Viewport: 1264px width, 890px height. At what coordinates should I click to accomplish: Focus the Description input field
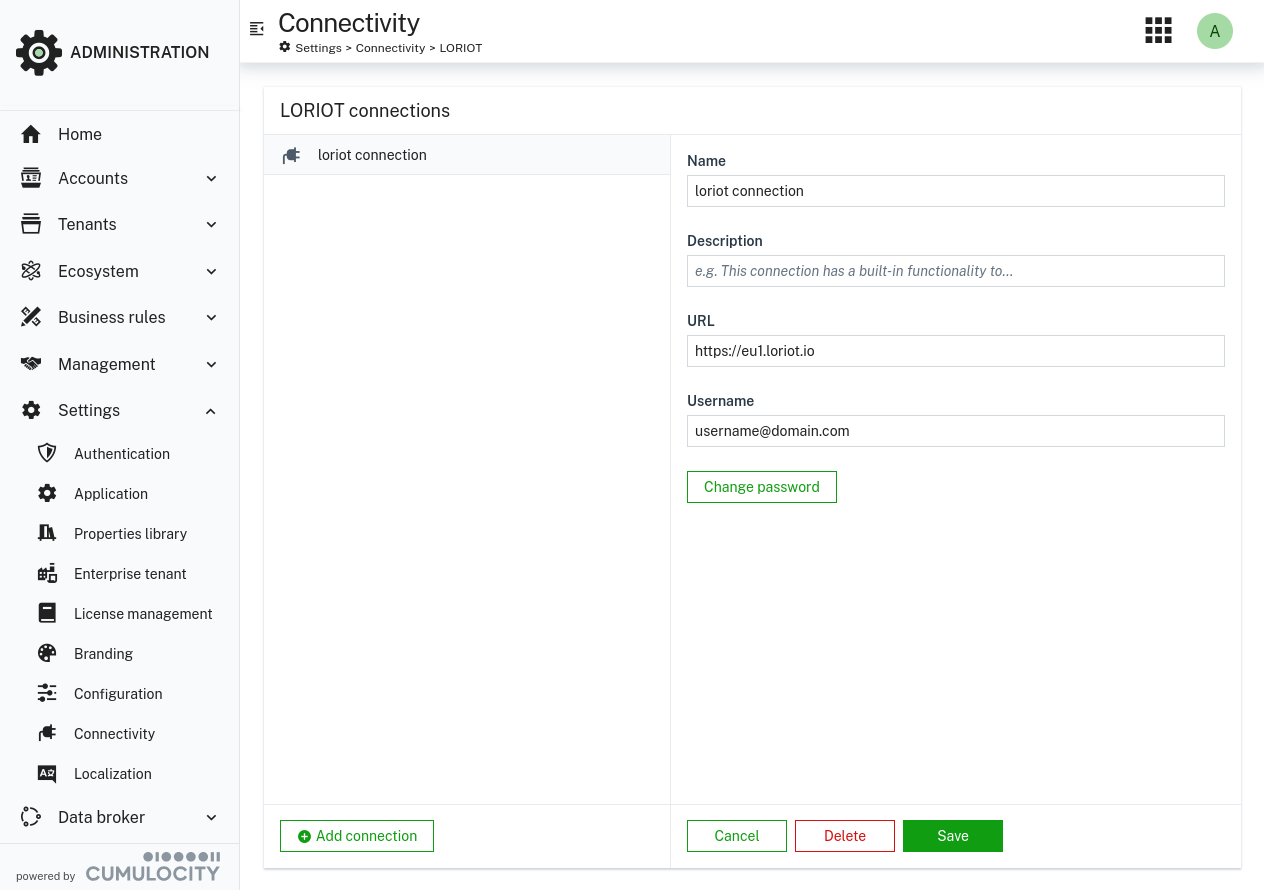coord(955,271)
